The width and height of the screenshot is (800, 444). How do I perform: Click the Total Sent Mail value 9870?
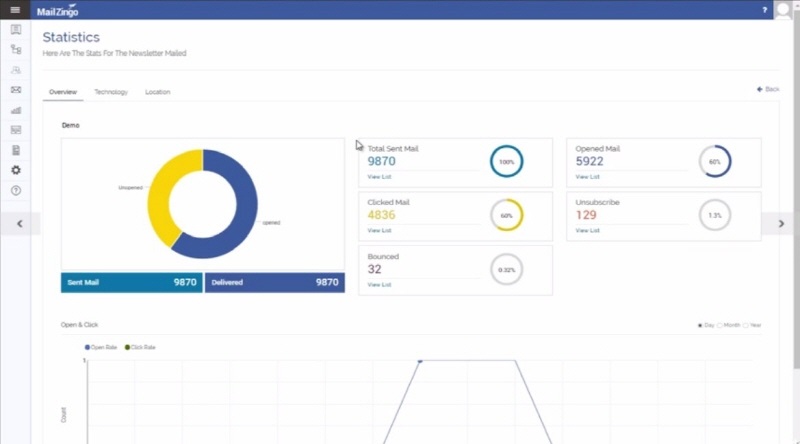(382, 161)
